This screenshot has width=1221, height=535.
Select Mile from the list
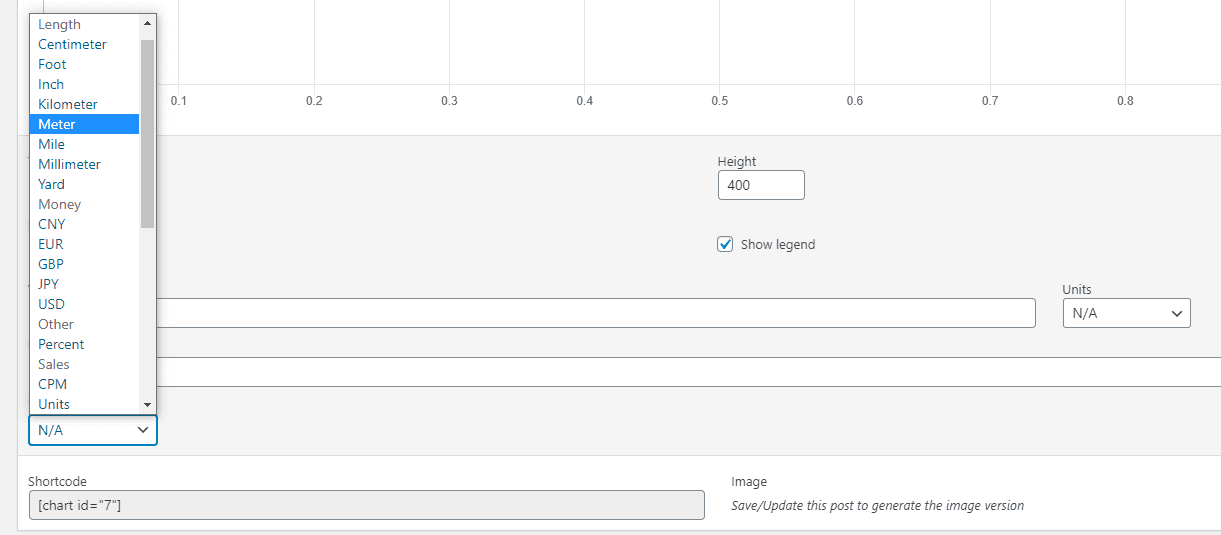51,144
